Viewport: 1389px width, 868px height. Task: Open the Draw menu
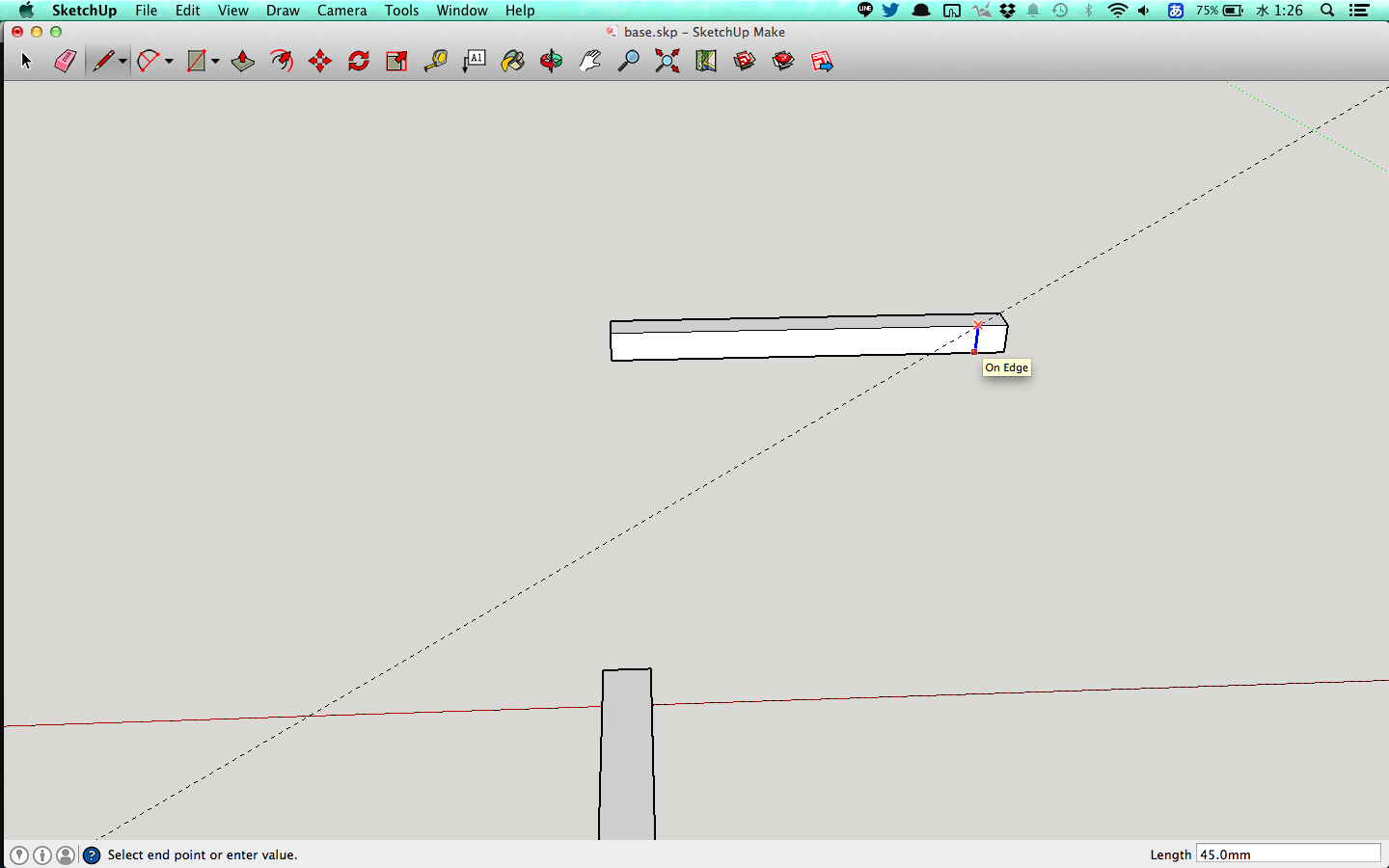tap(283, 11)
